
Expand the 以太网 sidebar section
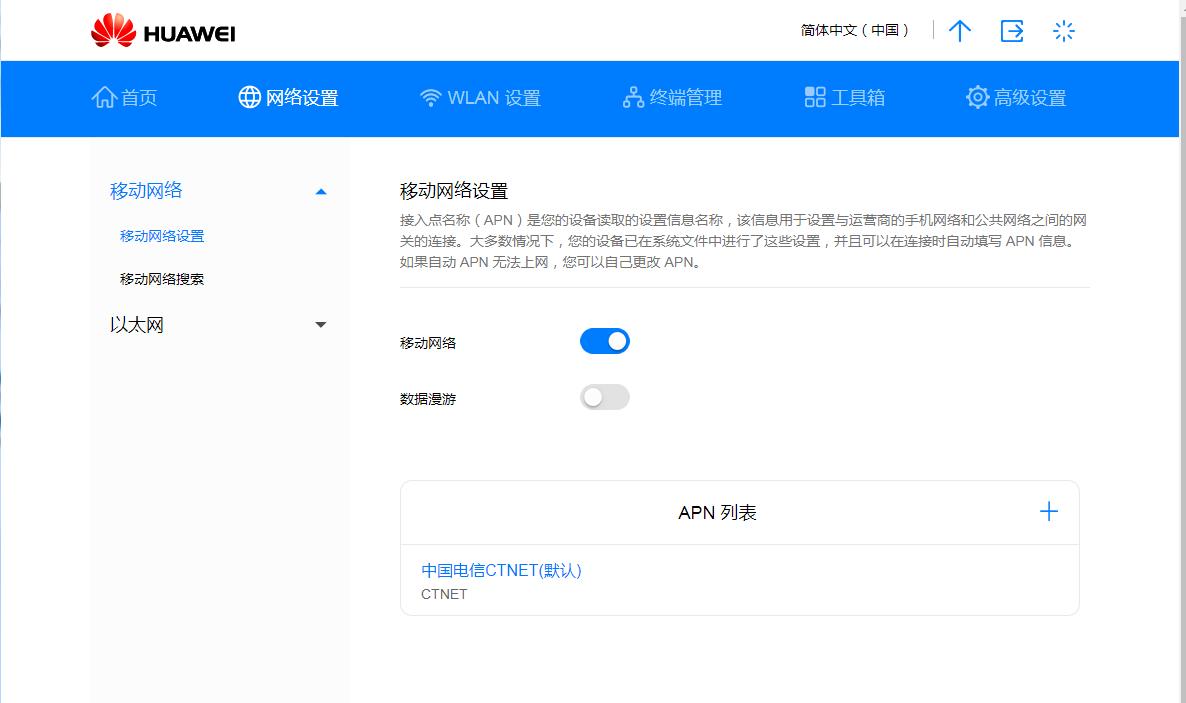coord(321,325)
